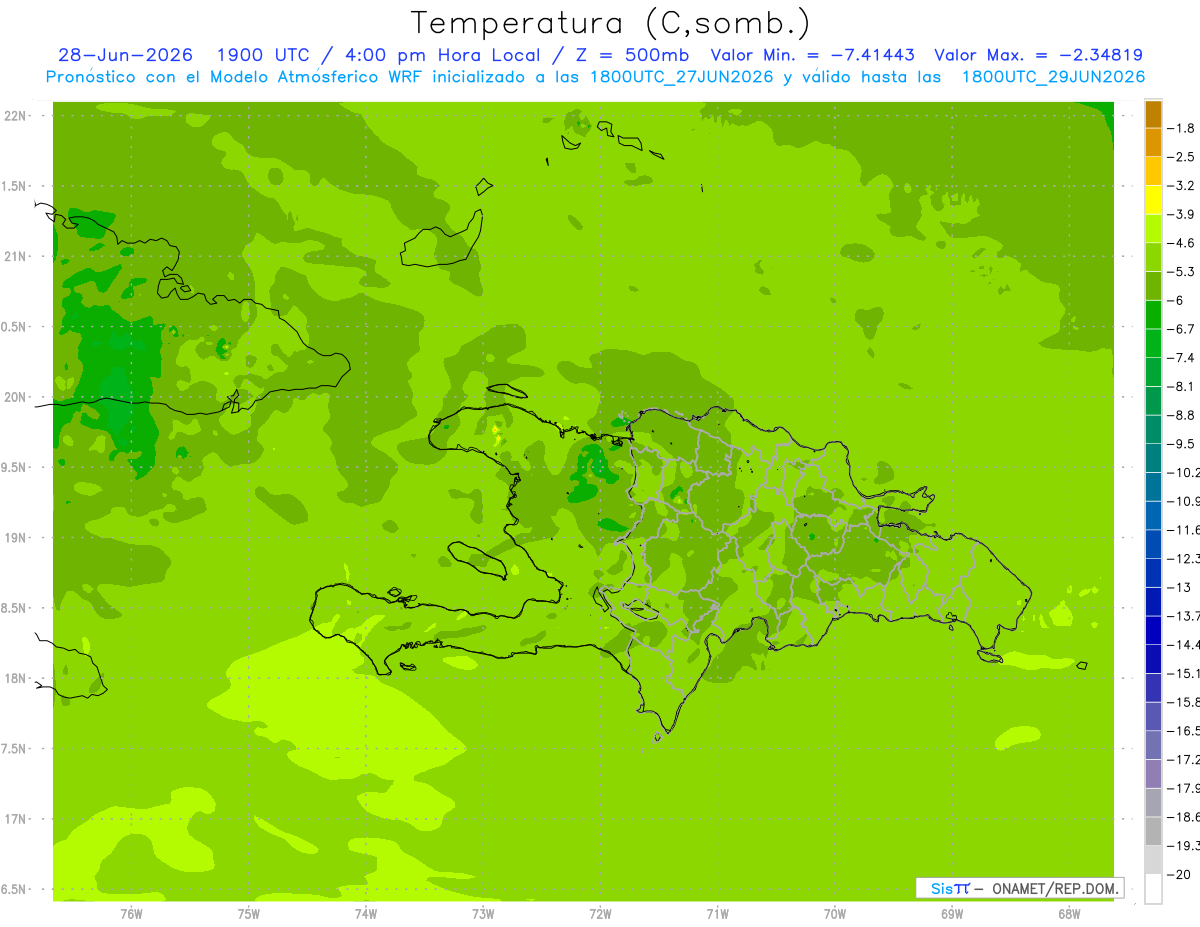The height and width of the screenshot is (927, 1200).
Task: Click the '68W' longitude axis label
Action: 1069,914
